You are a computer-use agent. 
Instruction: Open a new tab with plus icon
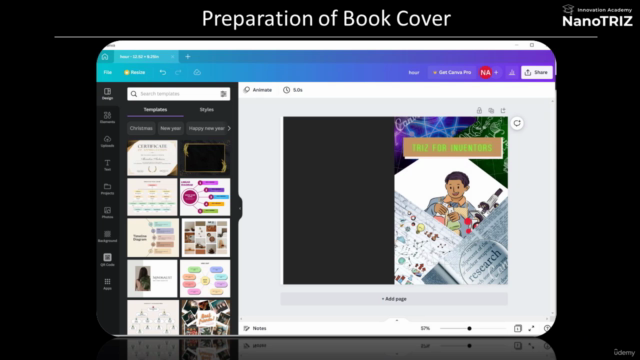(188, 57)
